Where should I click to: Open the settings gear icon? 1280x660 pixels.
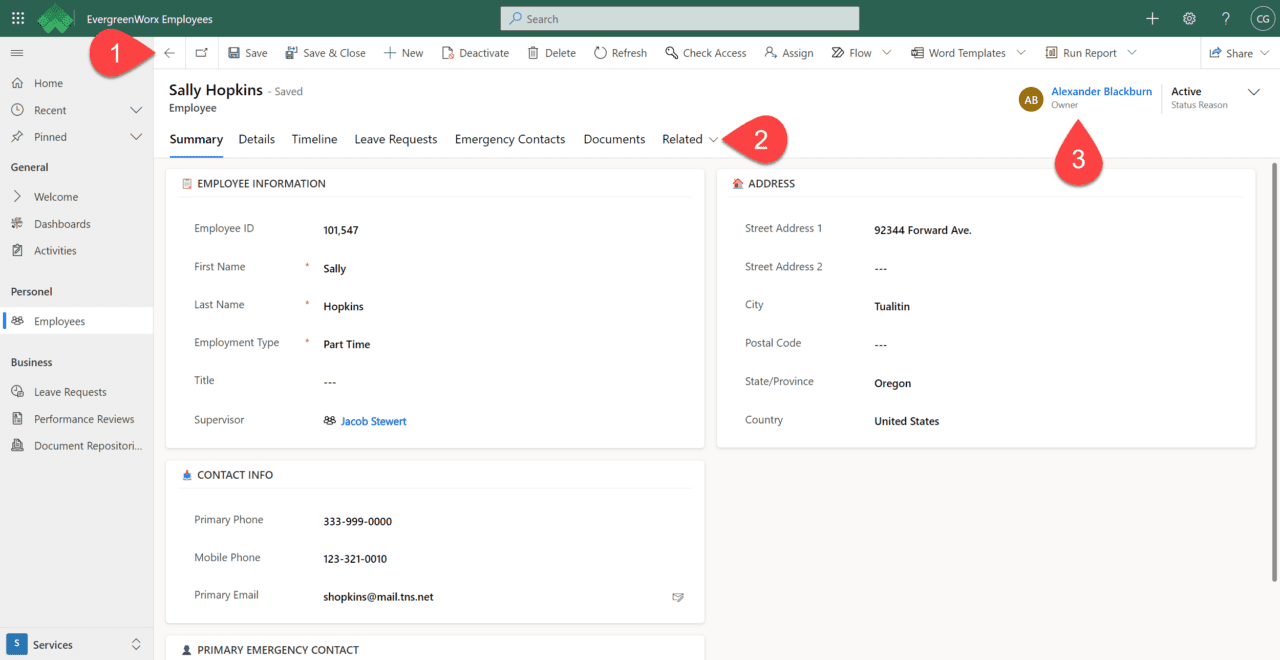coord(1189,18)
